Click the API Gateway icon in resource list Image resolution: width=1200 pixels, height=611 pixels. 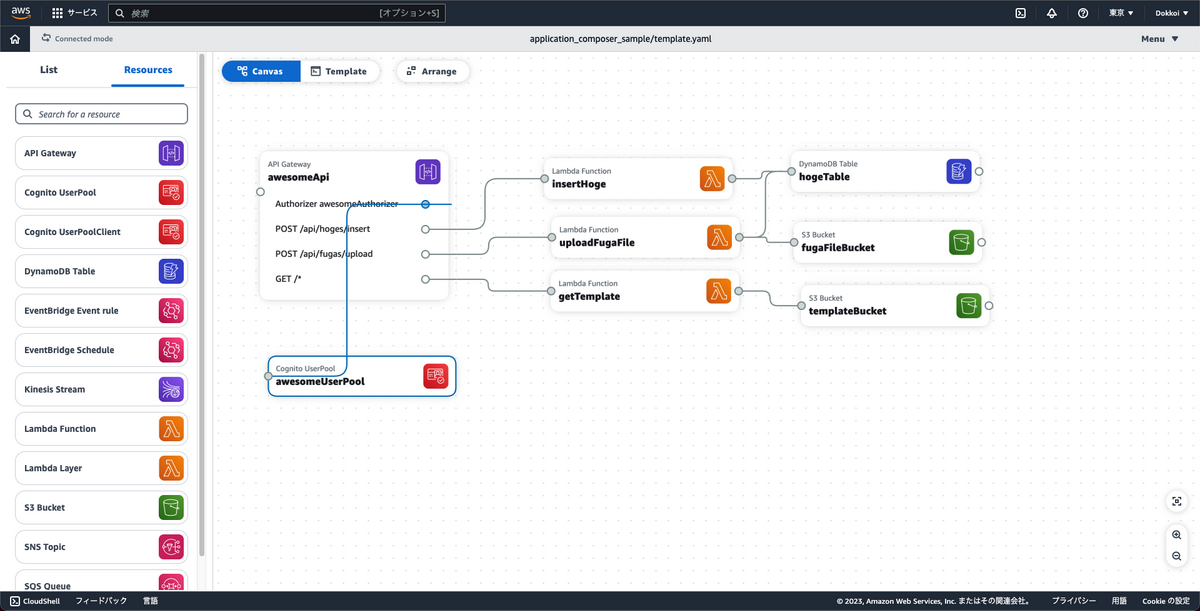pyautogui.click(x=171, y=153)
